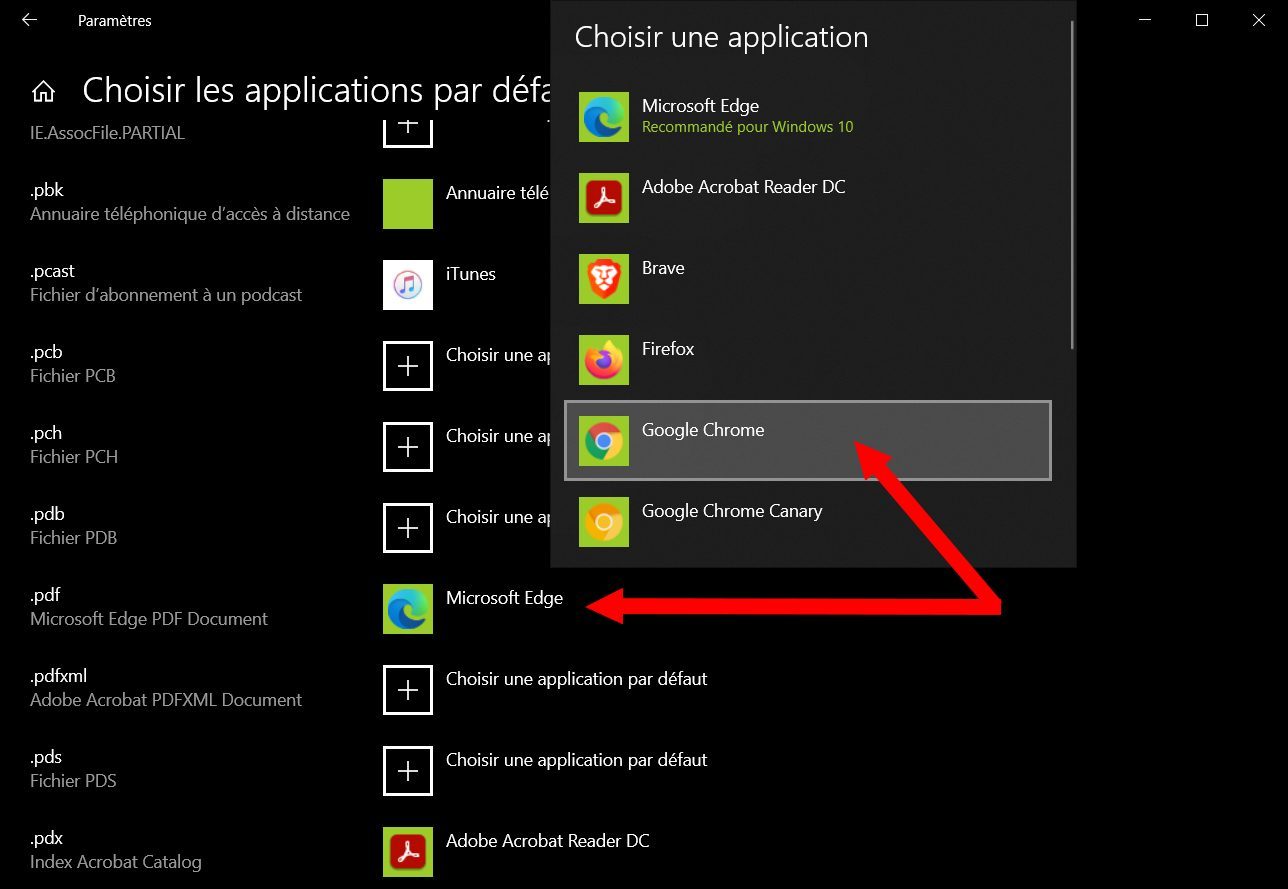This screenshot has height=889, width=1288.
Task: Click the 'Index Acrobat Catalog' description
Action: (x=116, y=862)
